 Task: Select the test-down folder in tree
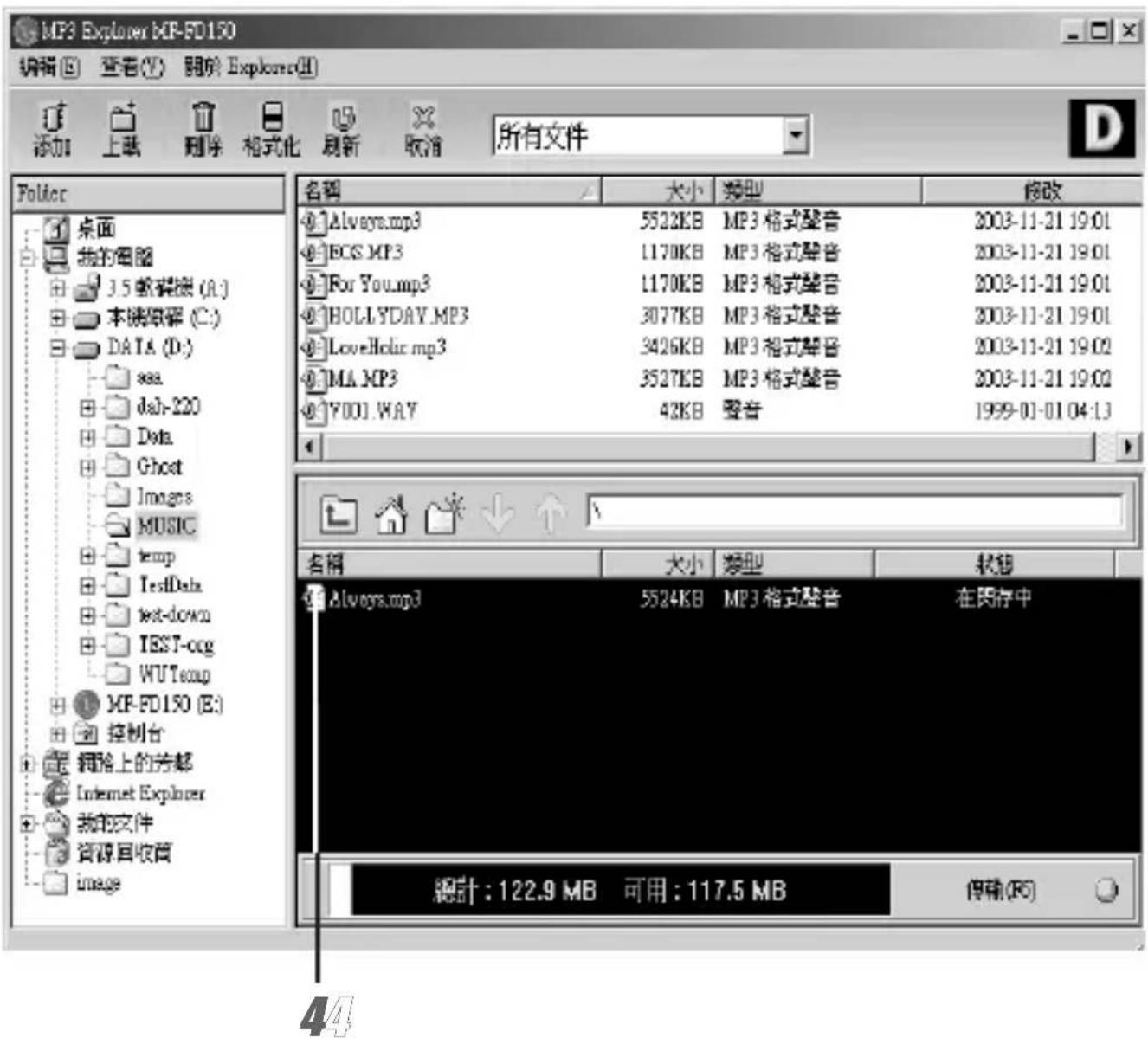point(174,615)
